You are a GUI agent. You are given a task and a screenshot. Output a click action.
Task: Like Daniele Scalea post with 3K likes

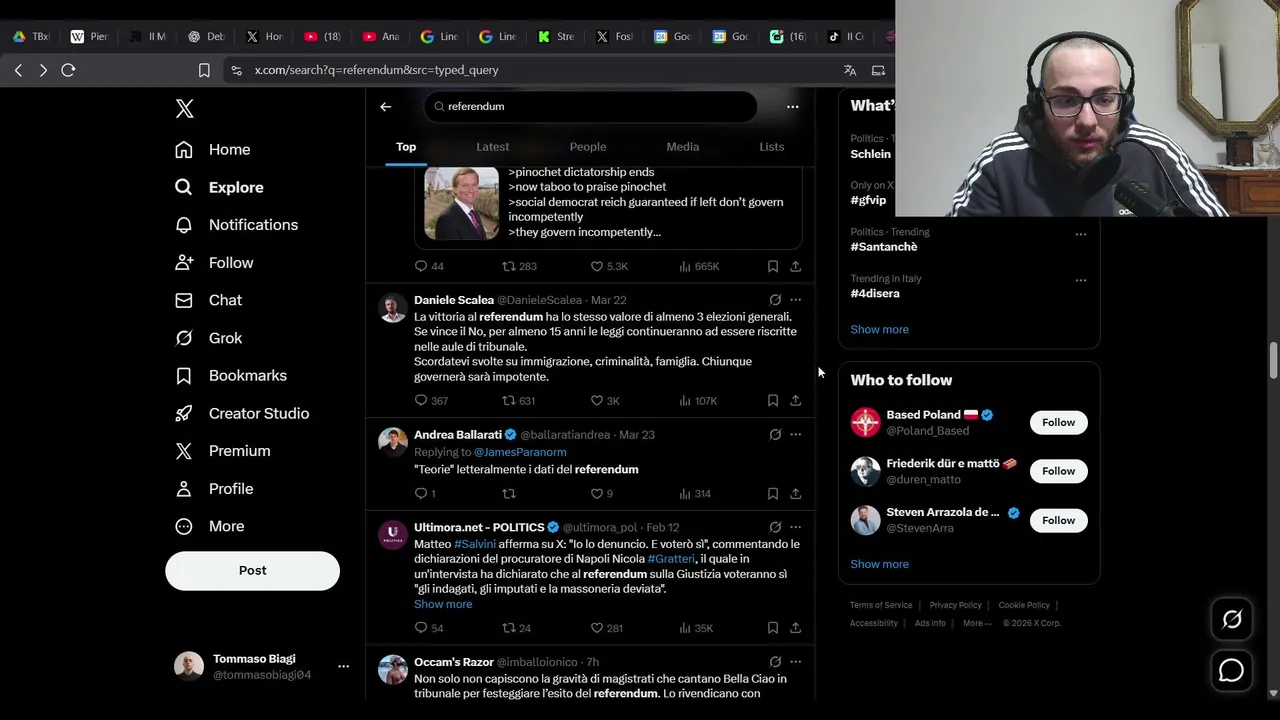(605, 400)
